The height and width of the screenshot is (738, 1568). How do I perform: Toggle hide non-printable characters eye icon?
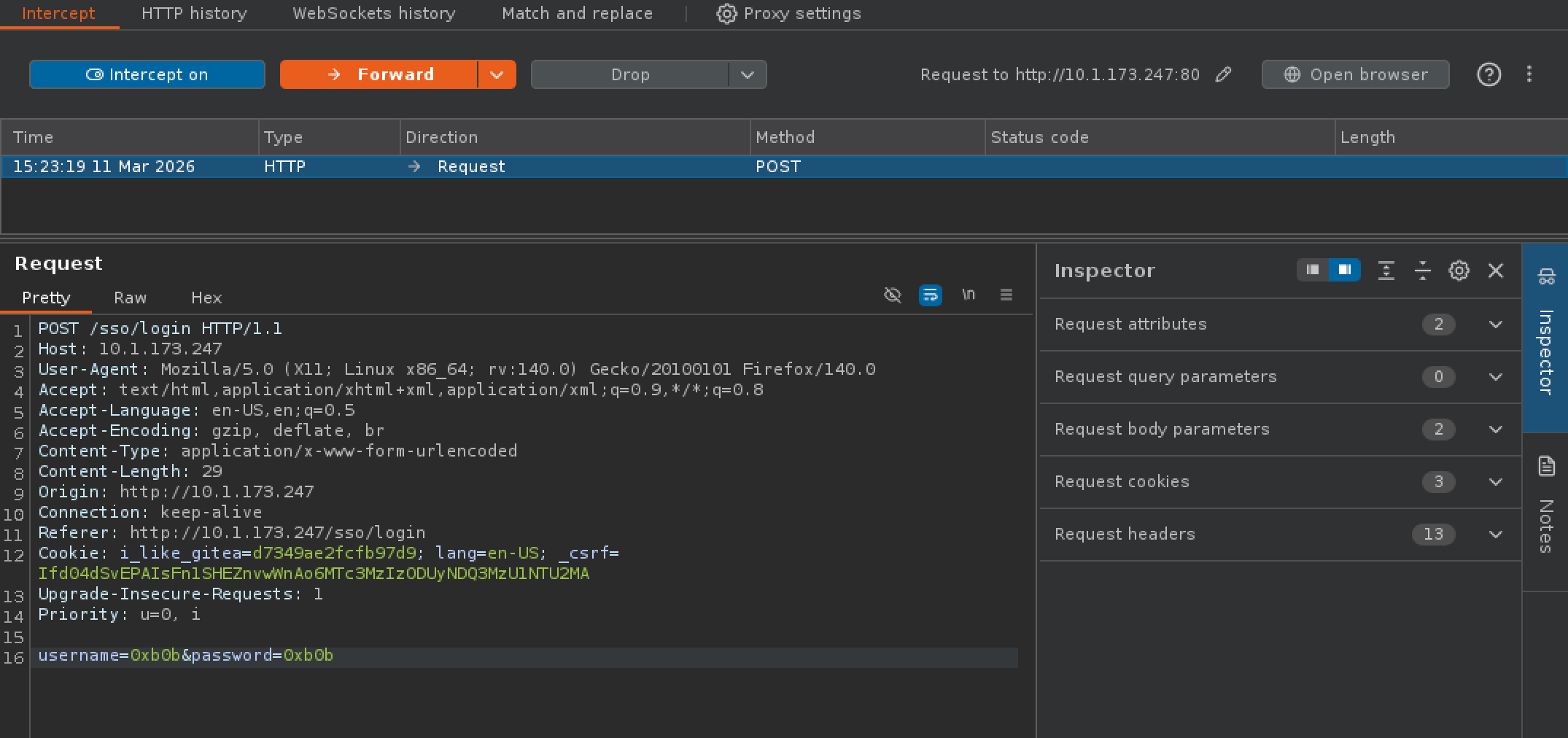892,295
